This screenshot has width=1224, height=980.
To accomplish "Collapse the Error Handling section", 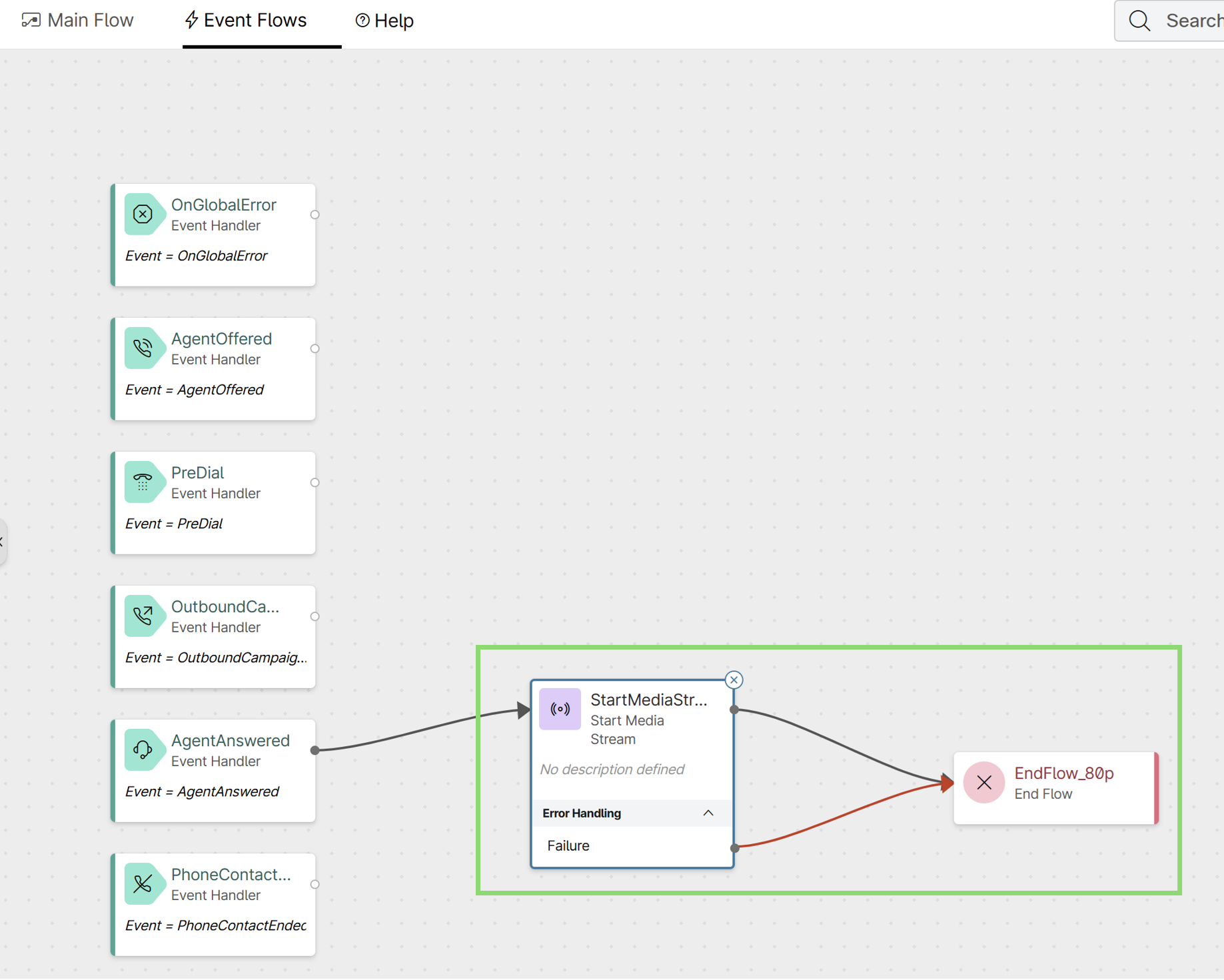I will point(708,813).
